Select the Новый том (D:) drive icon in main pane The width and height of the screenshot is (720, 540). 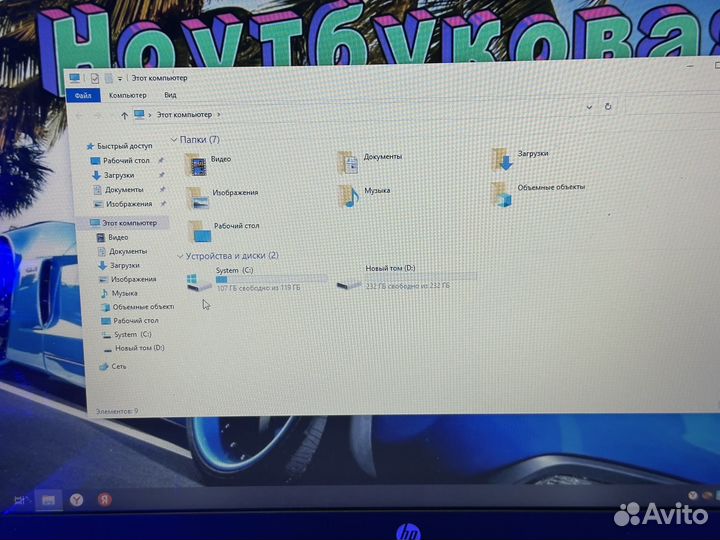coord(349,285)
